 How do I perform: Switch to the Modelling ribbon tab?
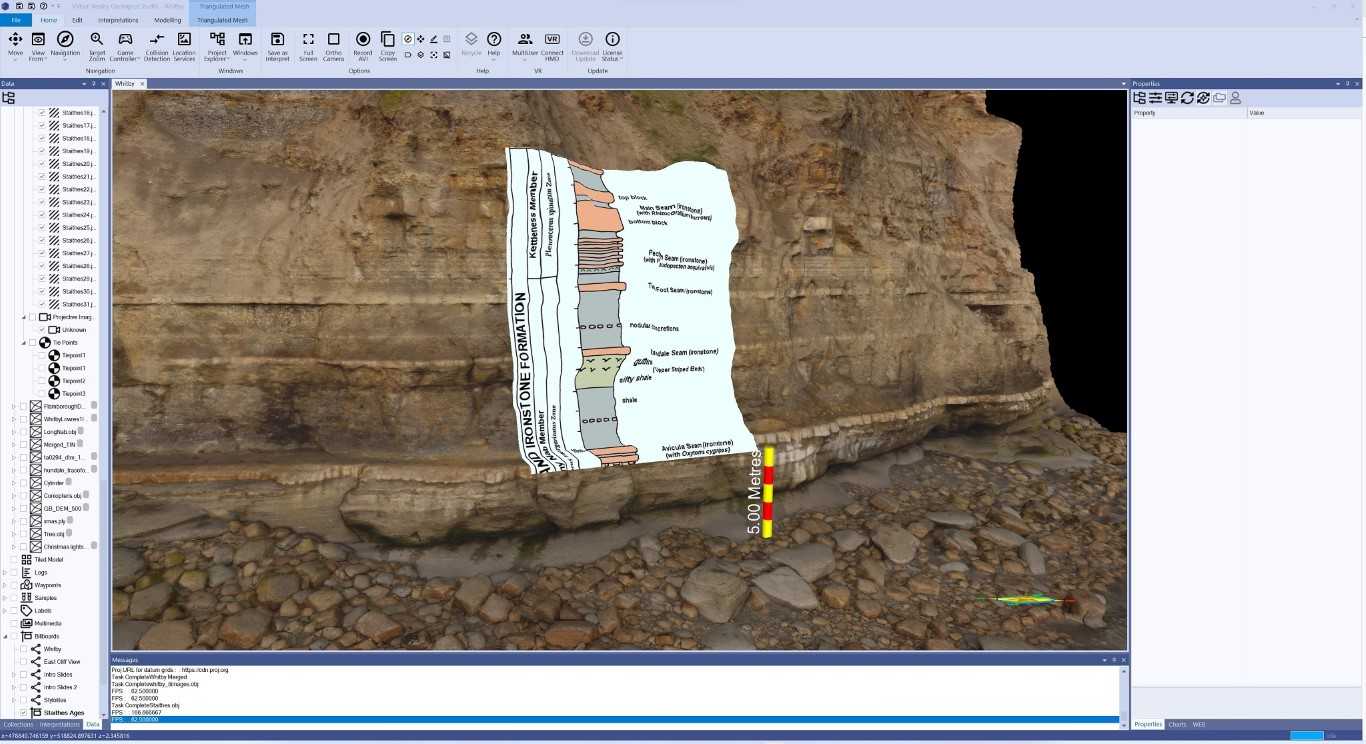[x=166, y=19]
